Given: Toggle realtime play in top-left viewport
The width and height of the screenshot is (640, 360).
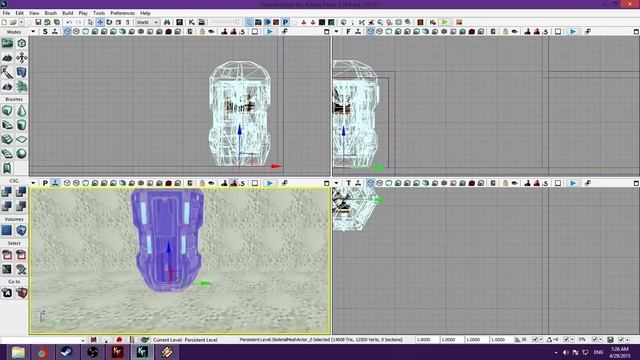Looking at the screenshot, I should point(270,31).
